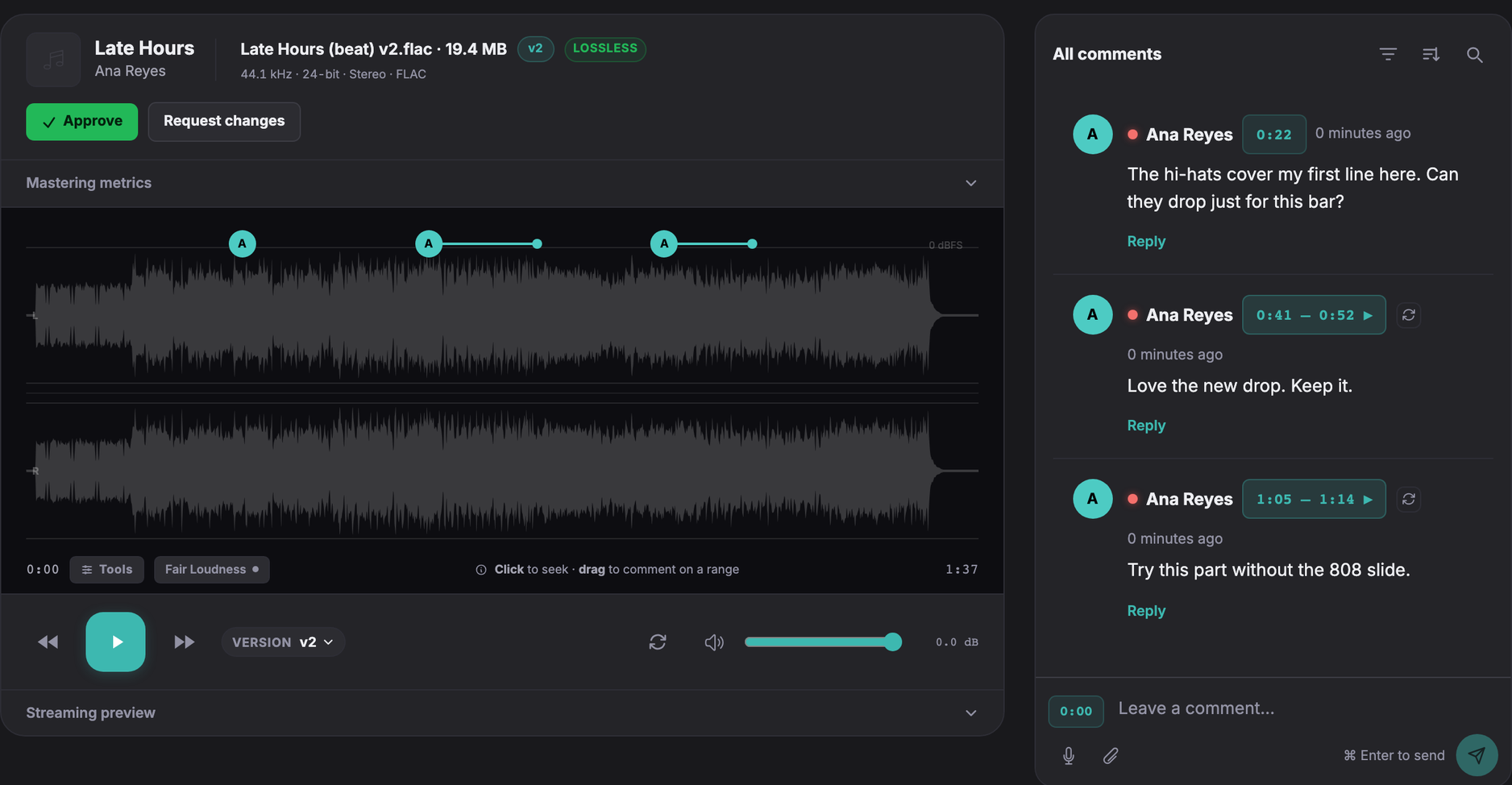Click the sort comments icon
1512x785 pixels.
coord(1431,54)
